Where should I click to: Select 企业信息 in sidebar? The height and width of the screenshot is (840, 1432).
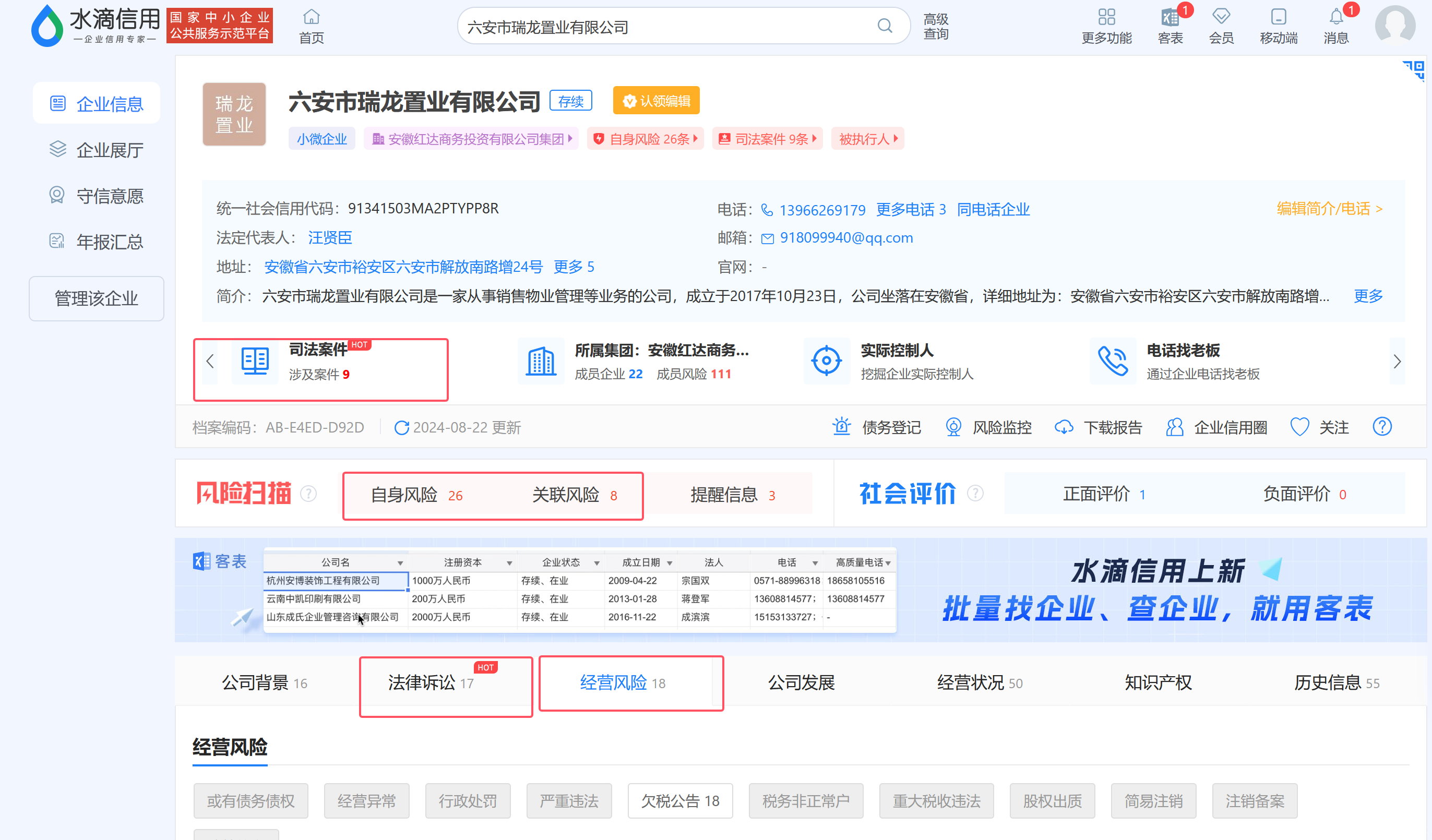(97, 104)
